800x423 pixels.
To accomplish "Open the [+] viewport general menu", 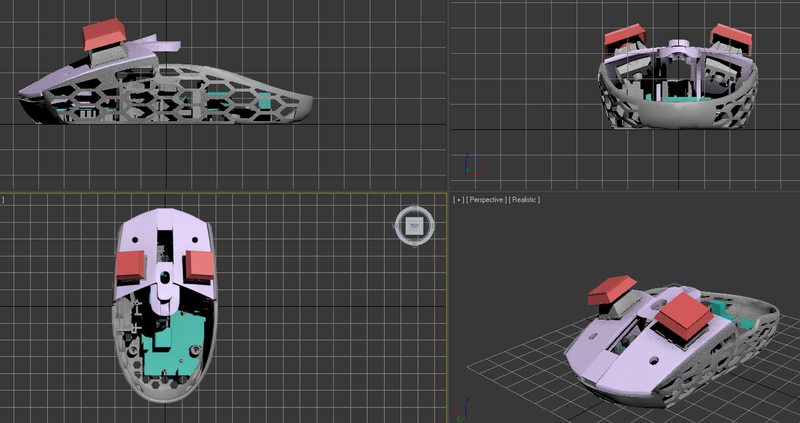I will 458,200.
